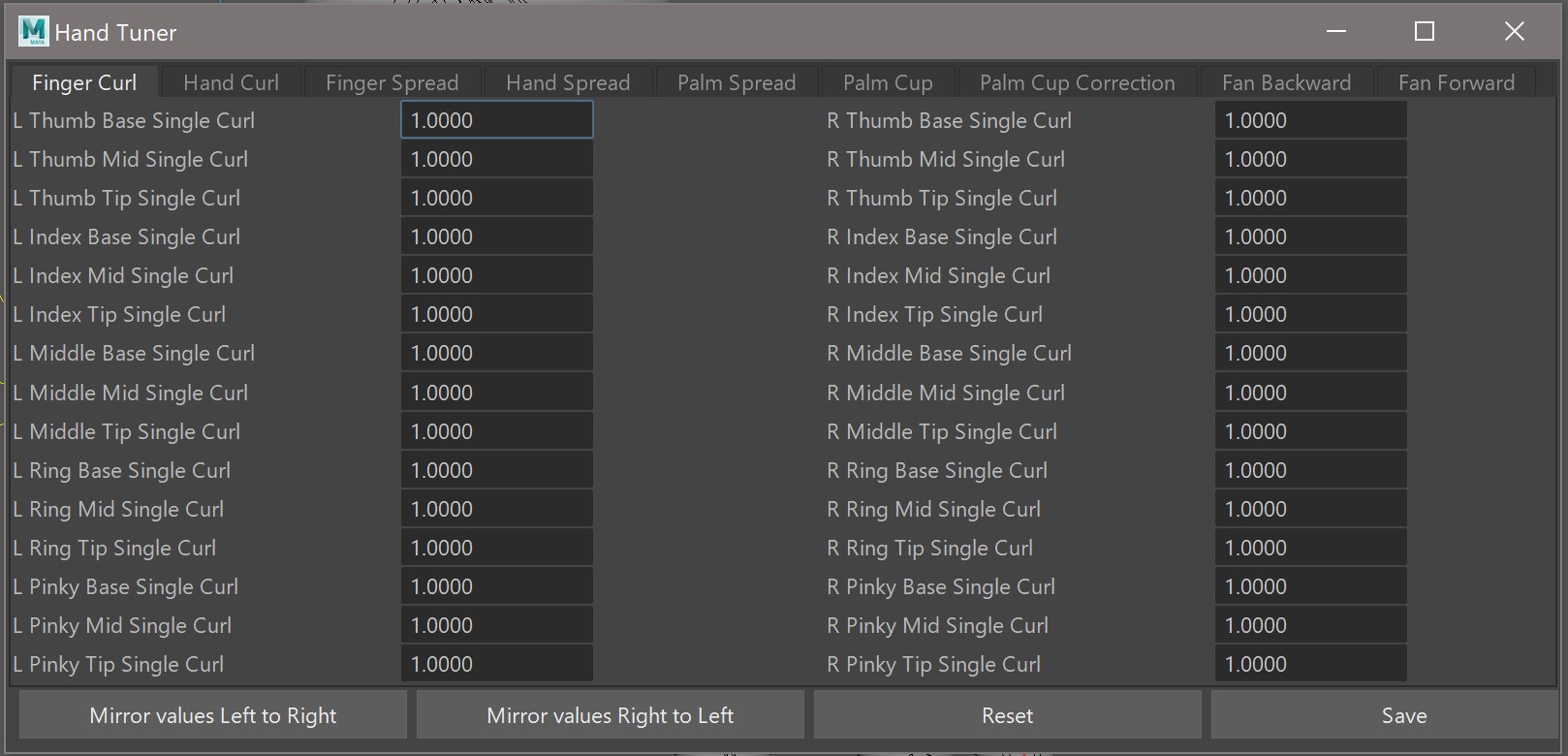
Task: Click L Thumb Mid Single Curl value field
Action: pyautogui.click(x=497, y=159)
